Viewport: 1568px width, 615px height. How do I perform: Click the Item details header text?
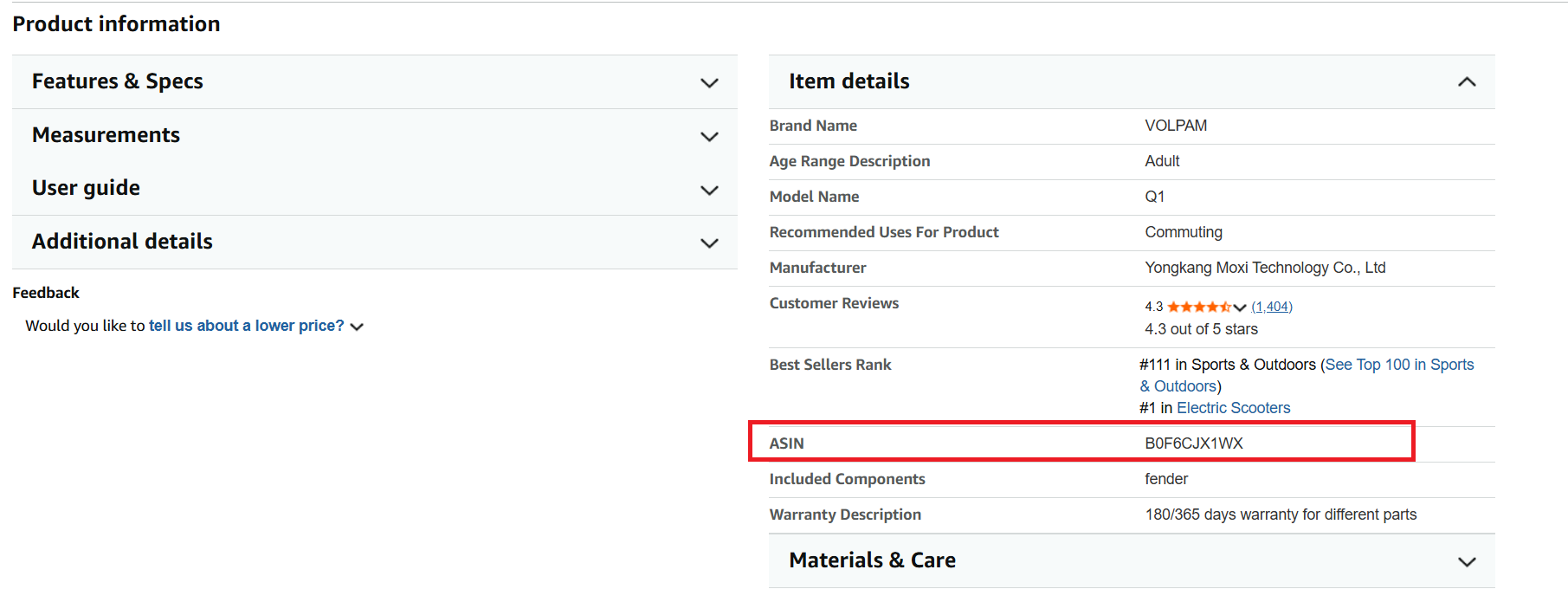pos(849,81)
